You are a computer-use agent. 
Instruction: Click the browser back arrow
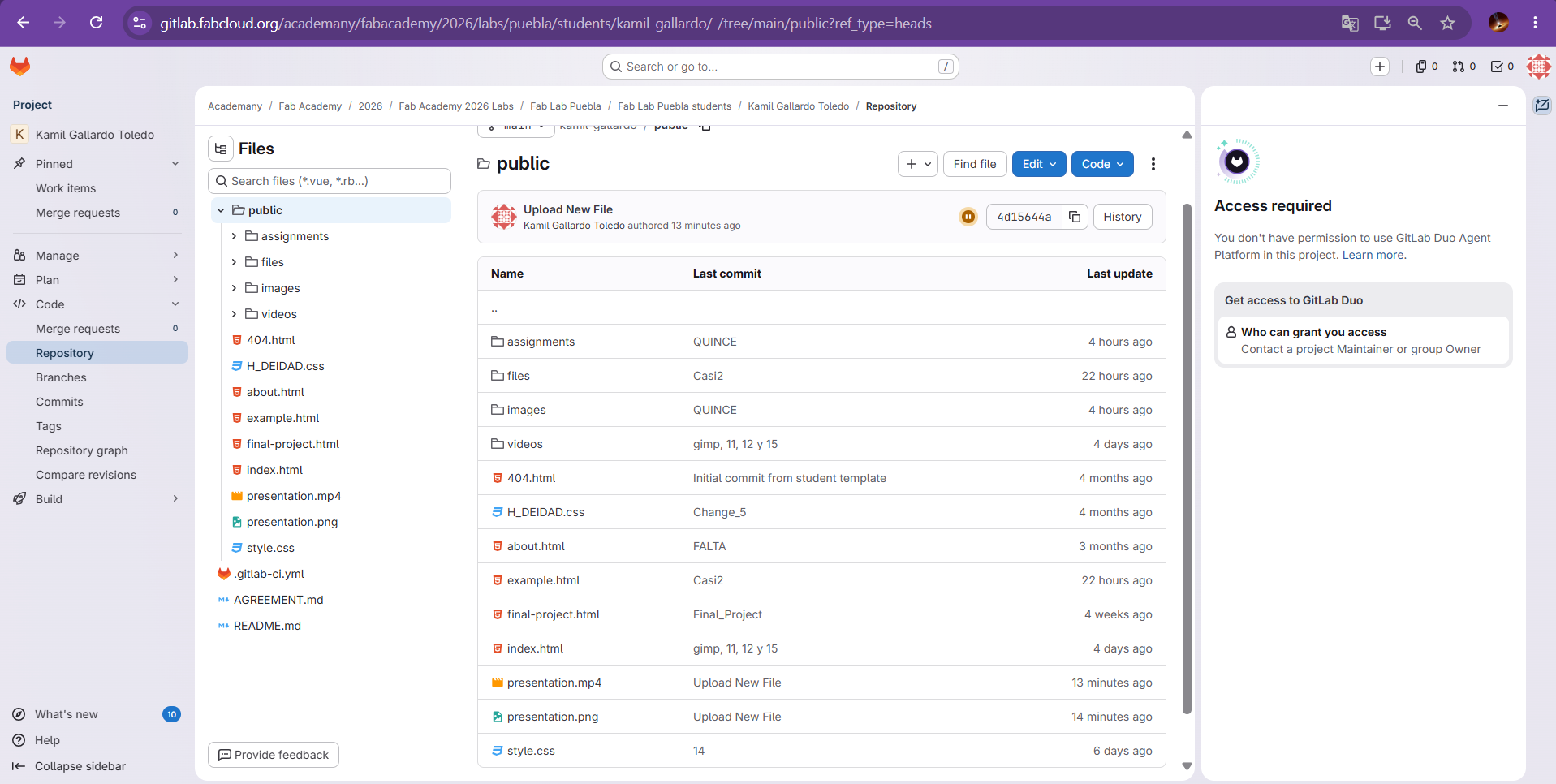[23, 23]
